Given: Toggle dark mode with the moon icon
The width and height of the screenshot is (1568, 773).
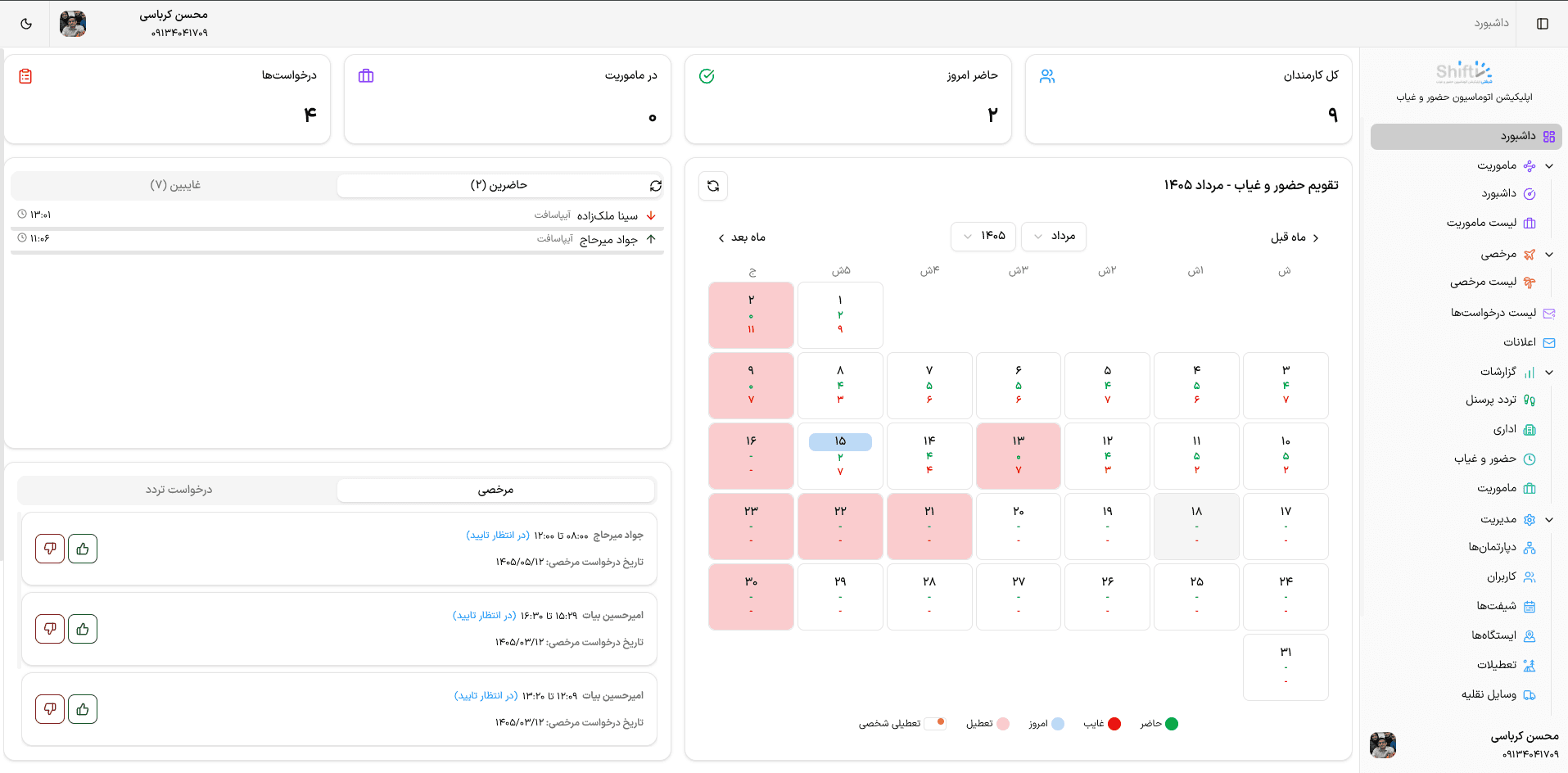Looking at the screenshot, I should (x=26, y=24).
